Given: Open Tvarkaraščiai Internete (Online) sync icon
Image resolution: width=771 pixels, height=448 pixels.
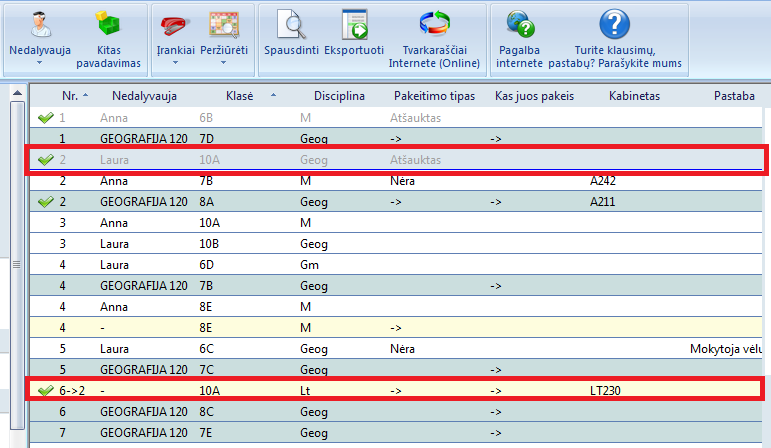Looking at the screenshot, I should click(x=434, y=25).
